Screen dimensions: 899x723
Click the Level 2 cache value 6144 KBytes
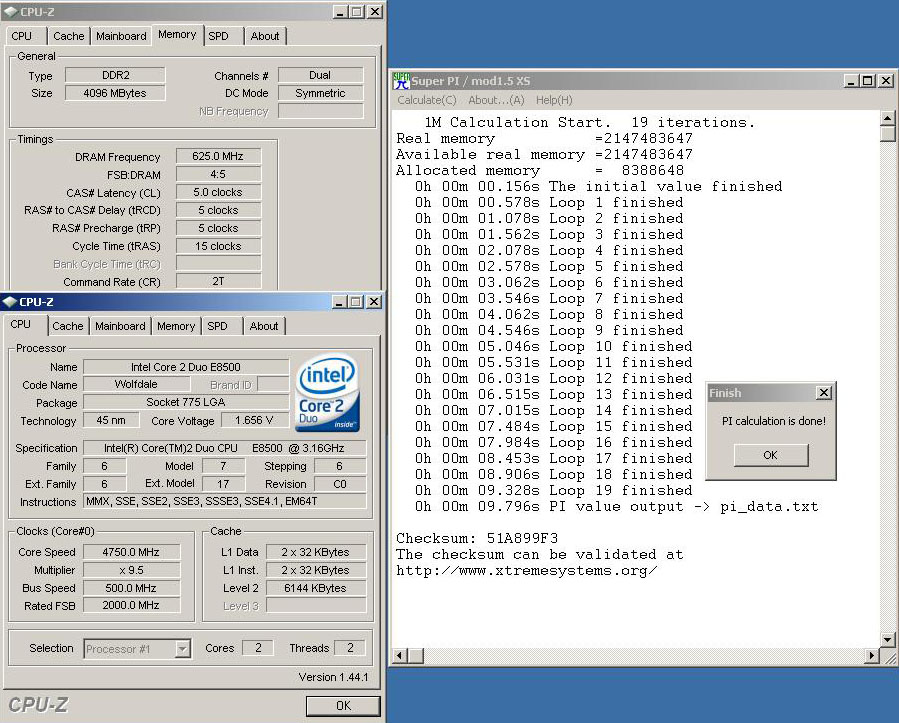pos(315,588)
